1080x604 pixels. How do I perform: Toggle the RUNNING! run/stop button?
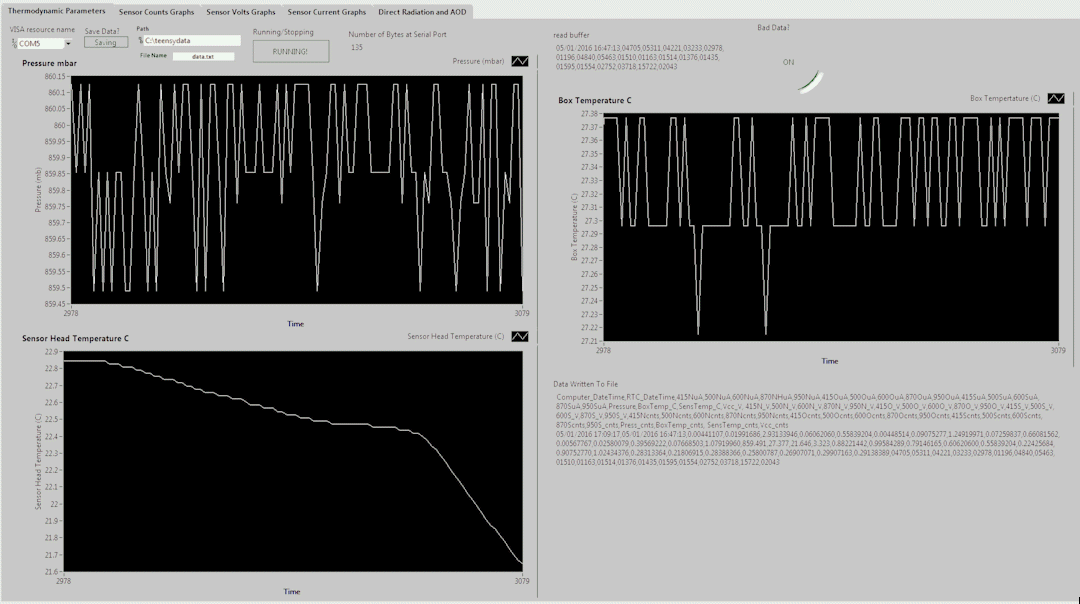click(290, 51)
